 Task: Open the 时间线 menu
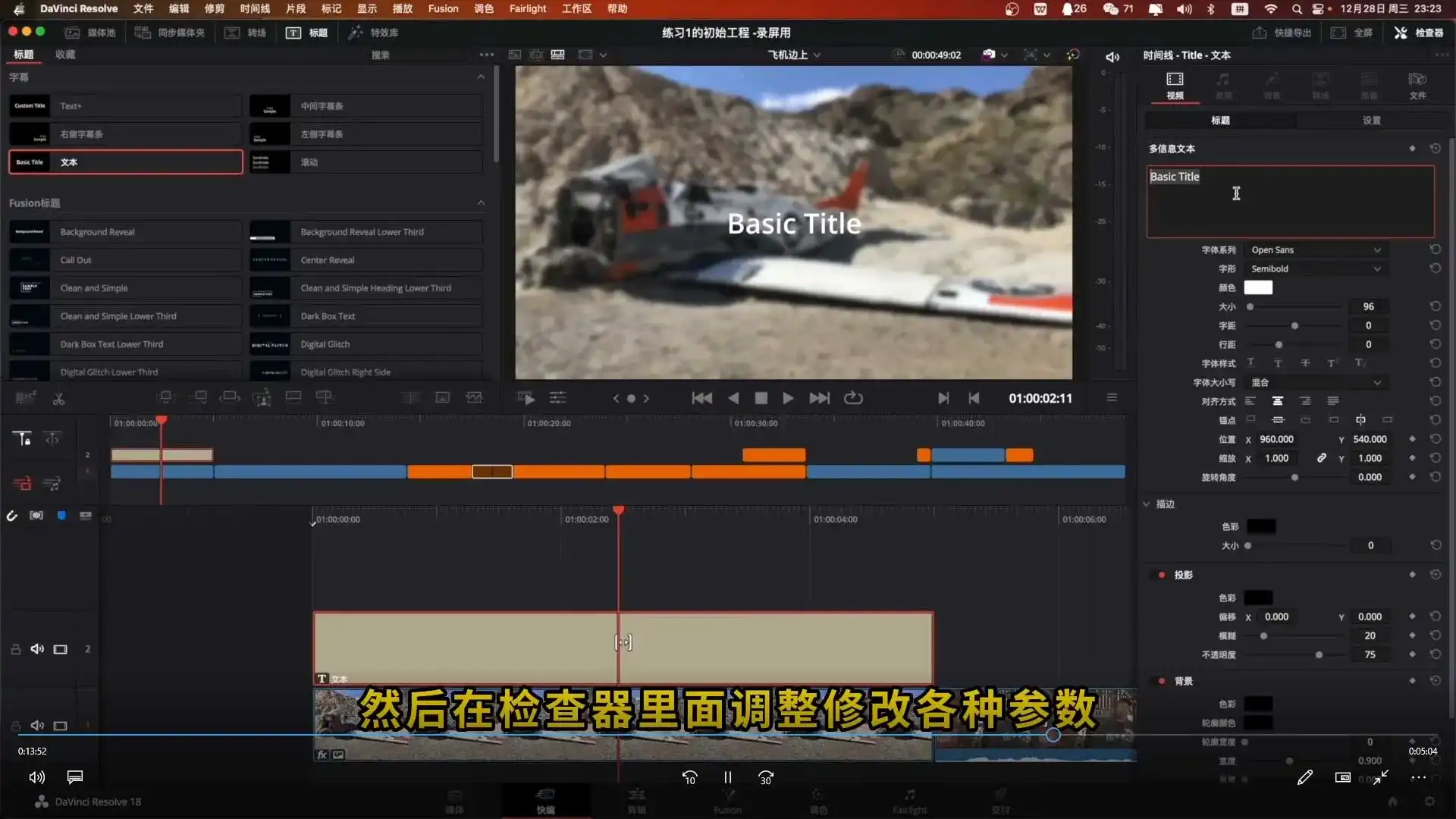pyautogui.click(x=254, y=8)
